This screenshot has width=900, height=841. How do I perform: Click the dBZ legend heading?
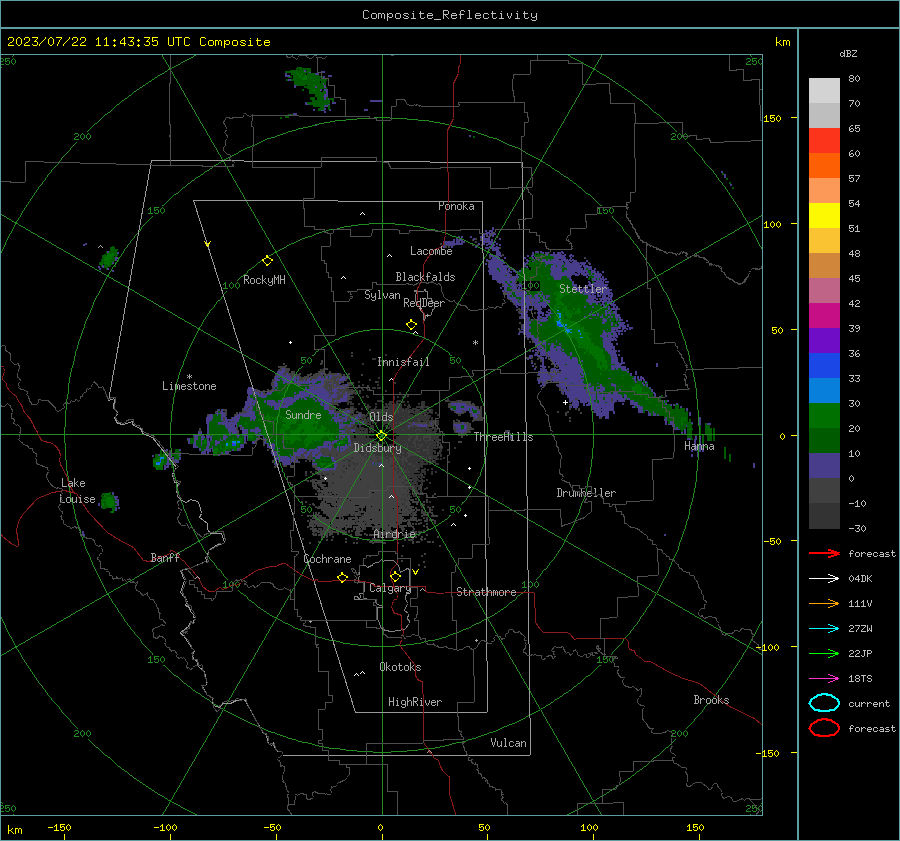(x=848, y=54)
